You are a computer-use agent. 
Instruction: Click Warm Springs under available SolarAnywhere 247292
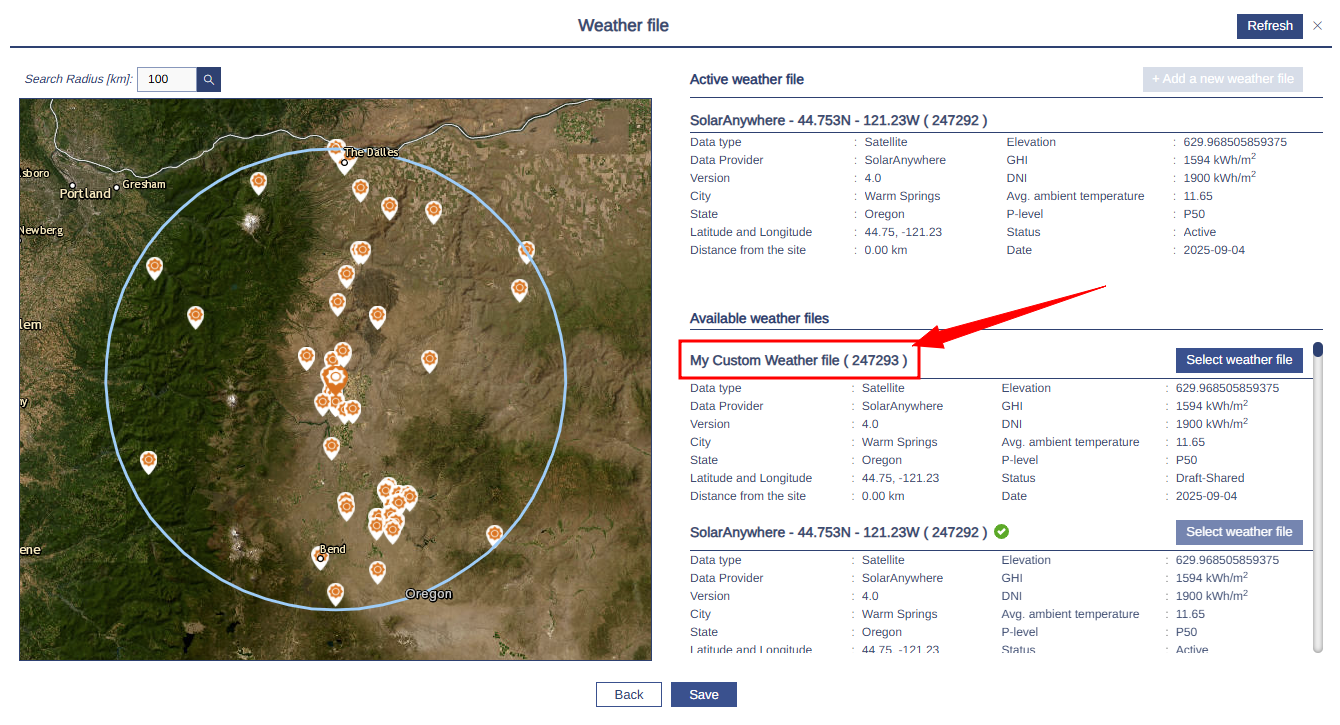pyautogui.click(x=899, y=614)
